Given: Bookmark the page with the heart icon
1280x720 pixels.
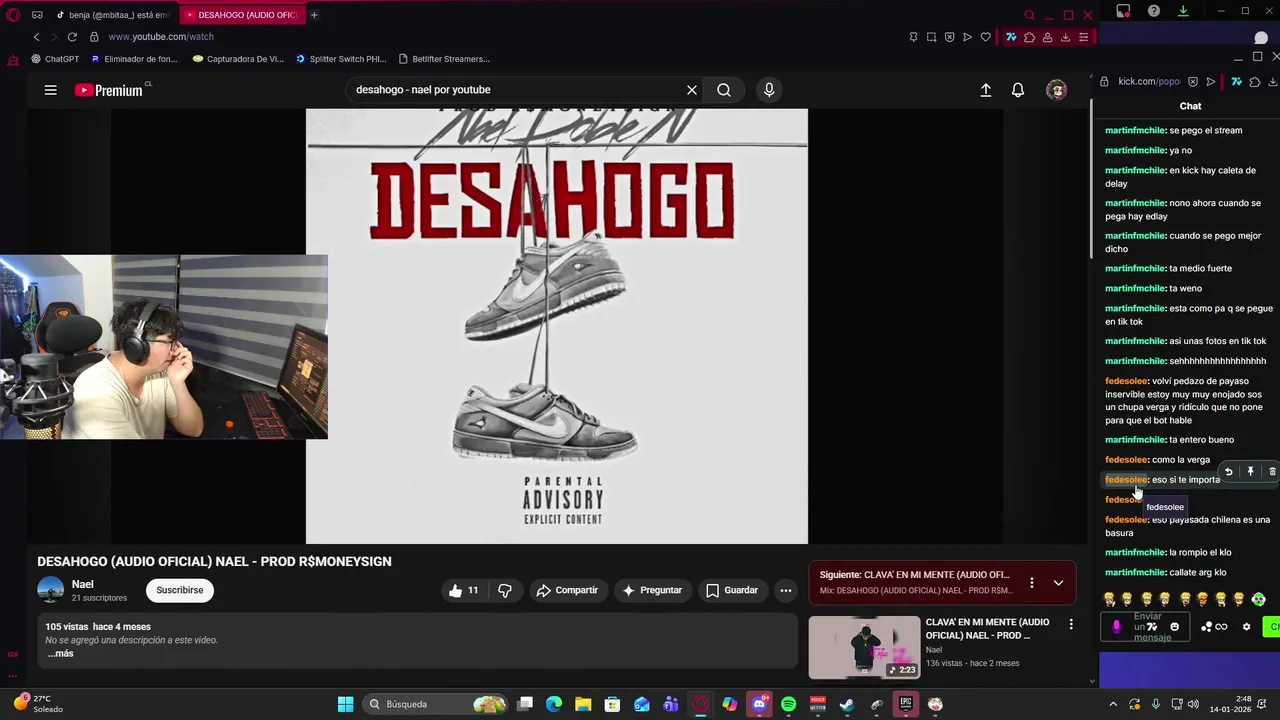Looking at the screenshot, I should 985,37.
